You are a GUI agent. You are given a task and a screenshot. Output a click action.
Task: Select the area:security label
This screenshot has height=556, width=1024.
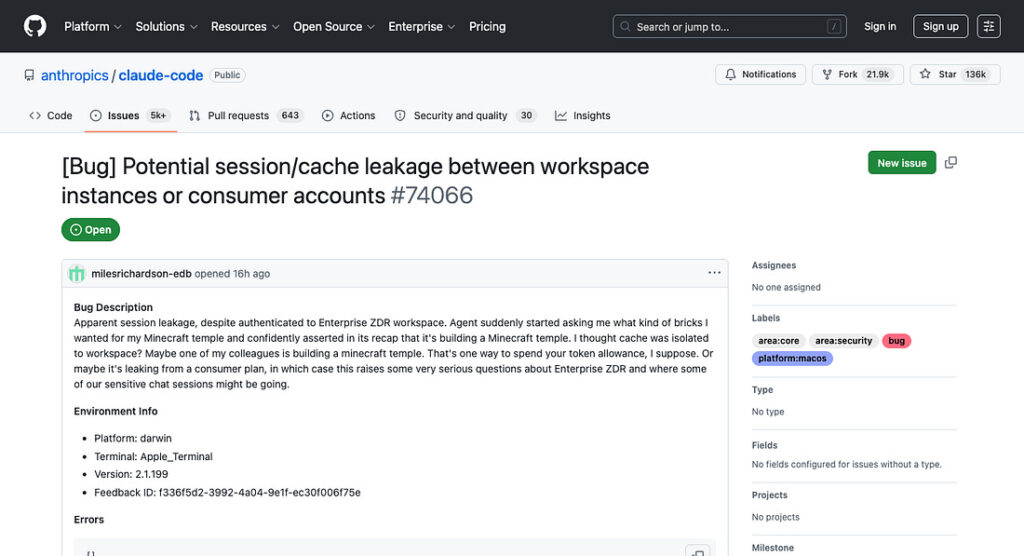(843, 341)
